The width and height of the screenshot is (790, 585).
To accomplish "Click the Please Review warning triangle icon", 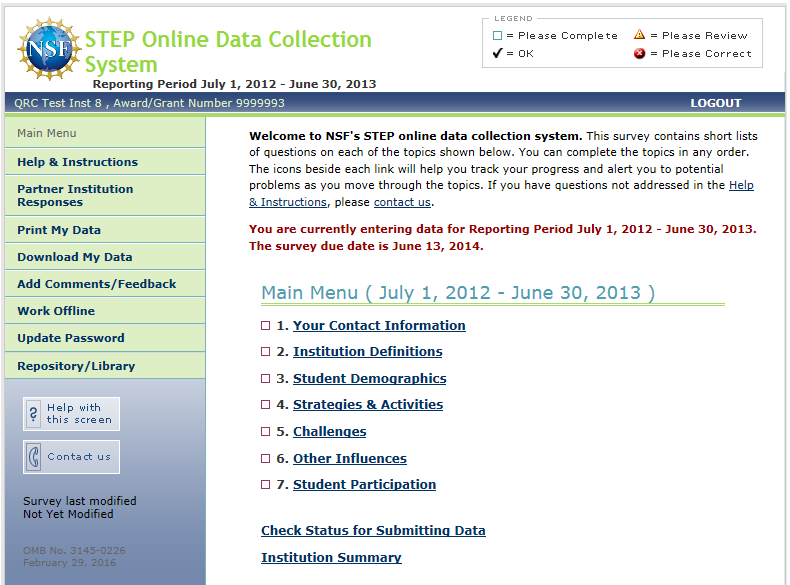I will 639,34.
